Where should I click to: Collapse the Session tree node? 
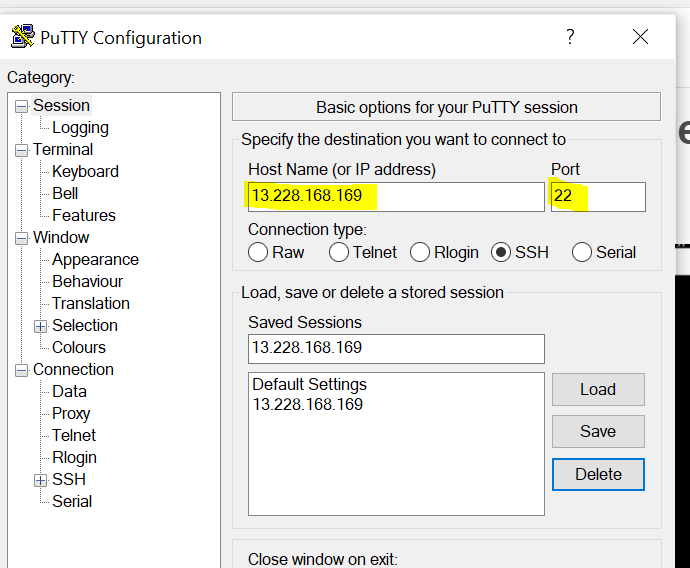(21, 106)
